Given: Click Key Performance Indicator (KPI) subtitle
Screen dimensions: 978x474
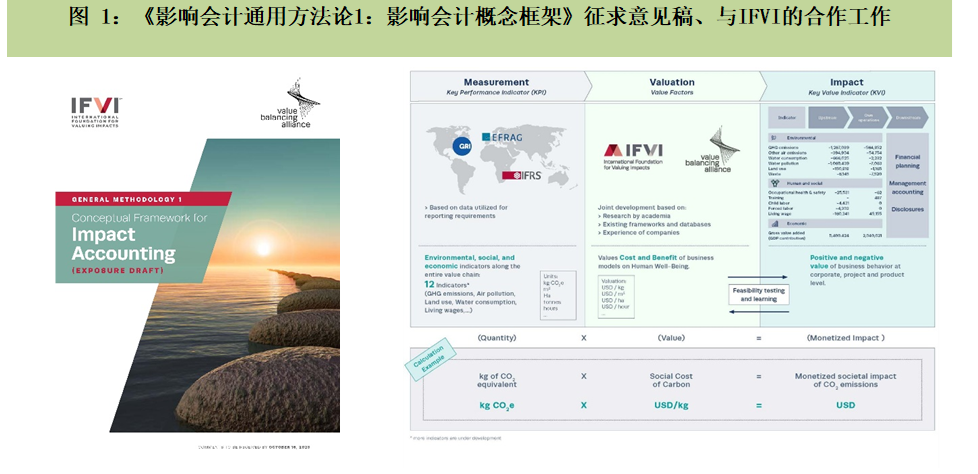Looking at the screenshot, I should pos(496,93).
